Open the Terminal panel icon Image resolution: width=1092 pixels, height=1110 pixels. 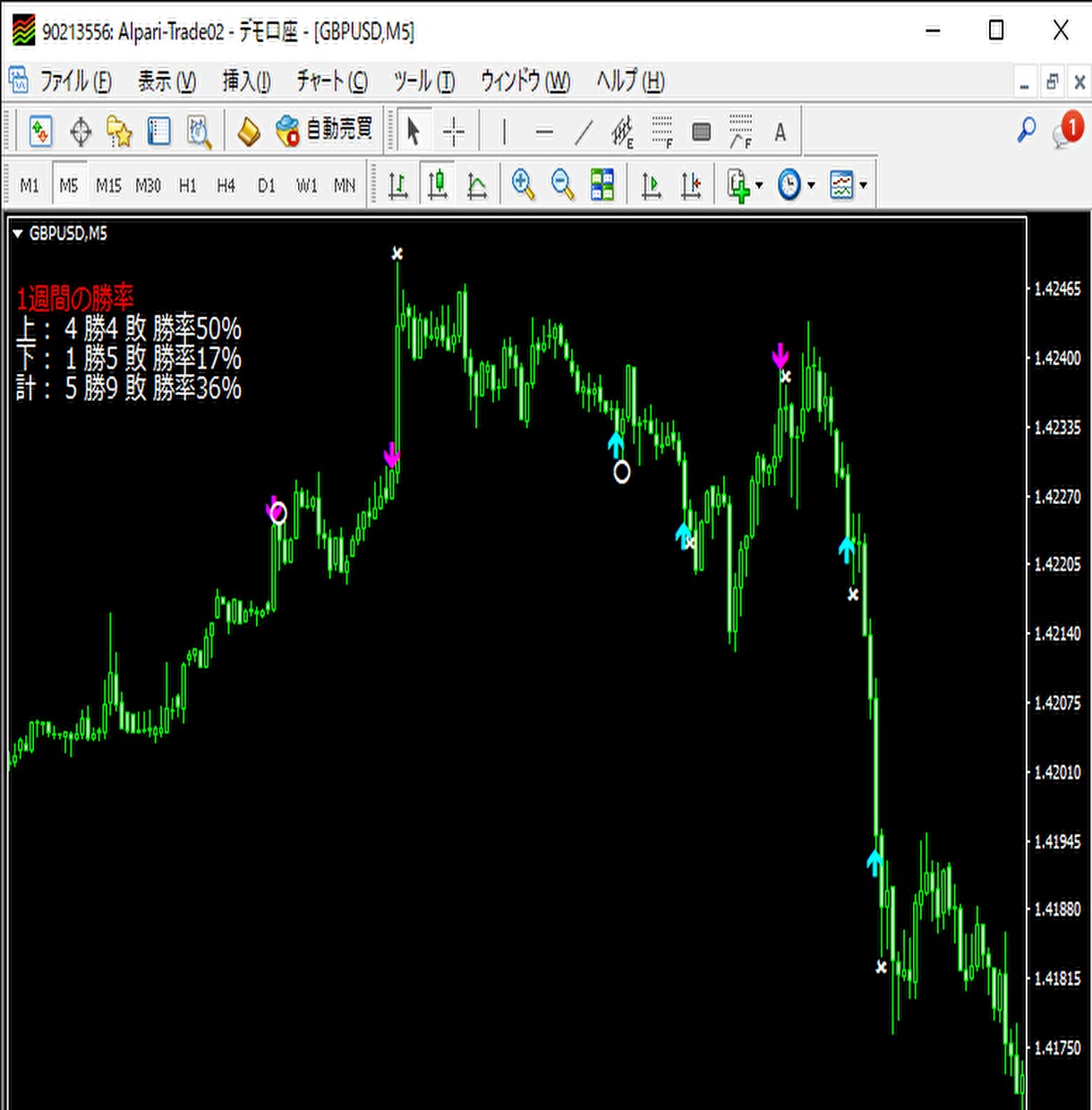point(158,132)
